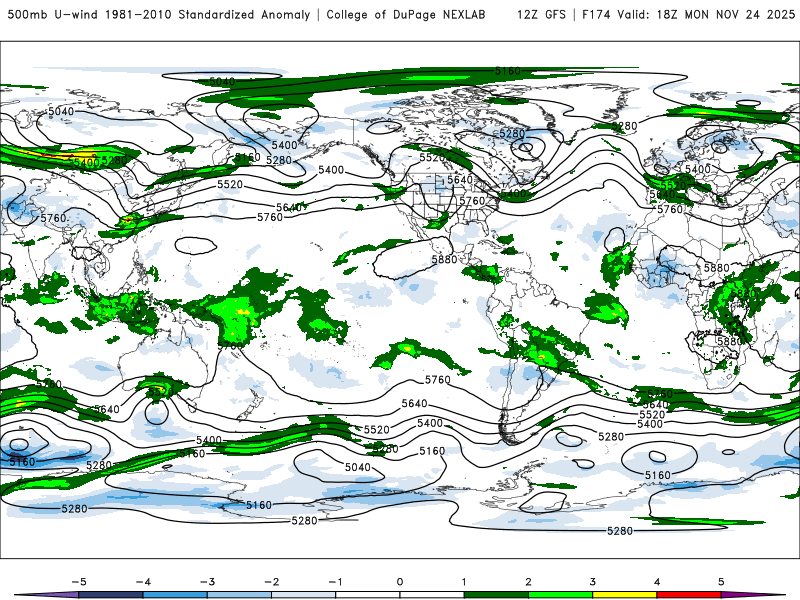The height and width of the screenshot is (600, 800).
Task: Click the dark green 1 to 2 colorbar segment
Action: pyautogui.click(x=496, y=595)
